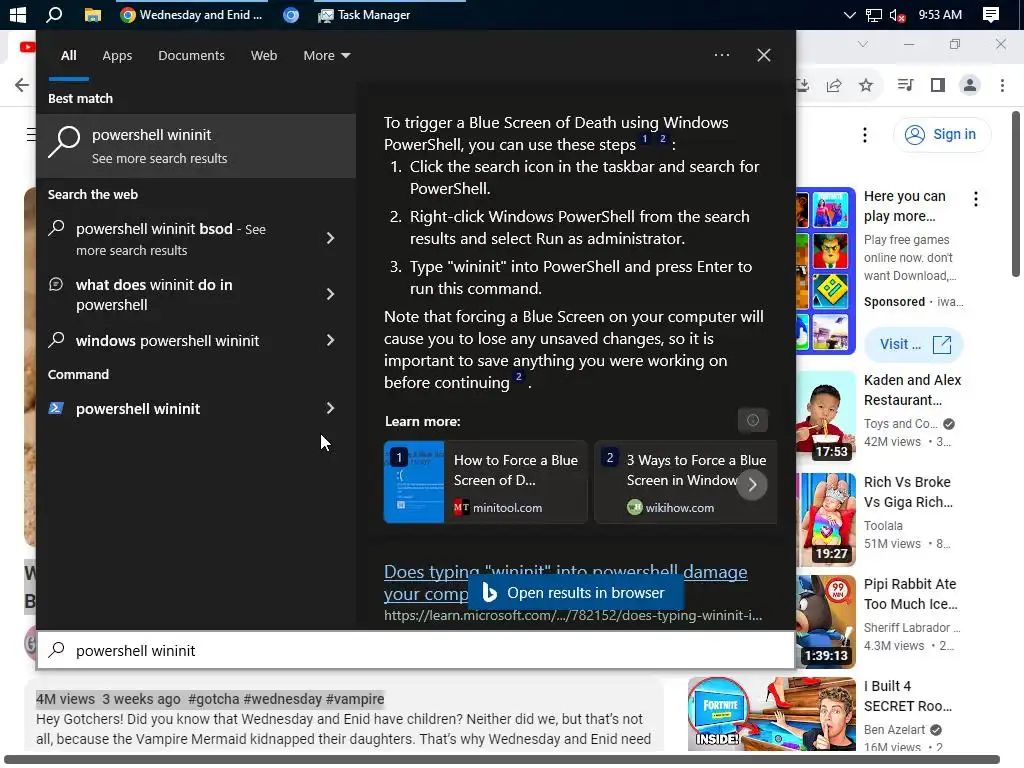
Task: Bookmark this page with the star icon
Action: point(866,85)
